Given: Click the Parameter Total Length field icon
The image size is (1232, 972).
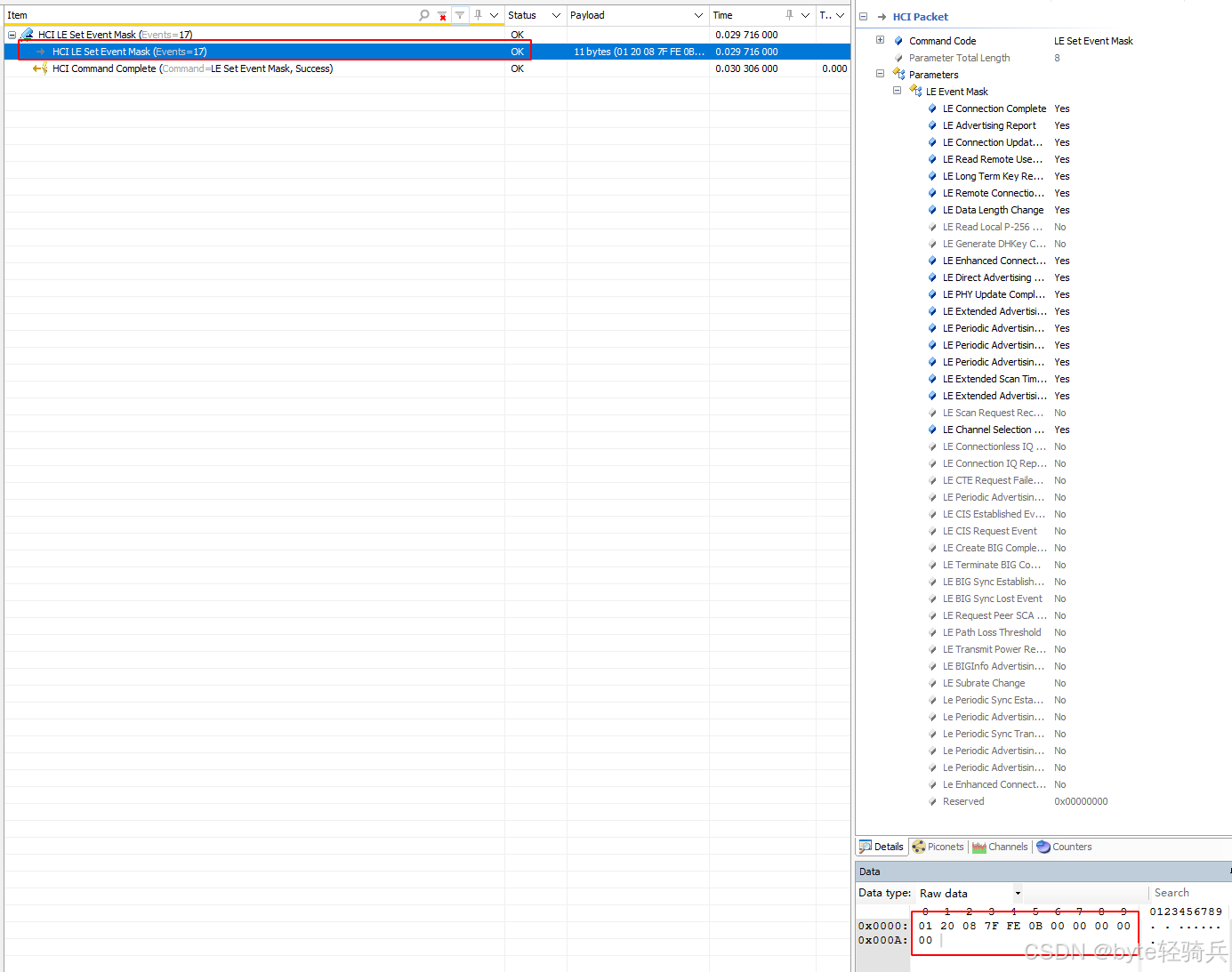Looking at the screenshot, I should (x=898, y=58).
